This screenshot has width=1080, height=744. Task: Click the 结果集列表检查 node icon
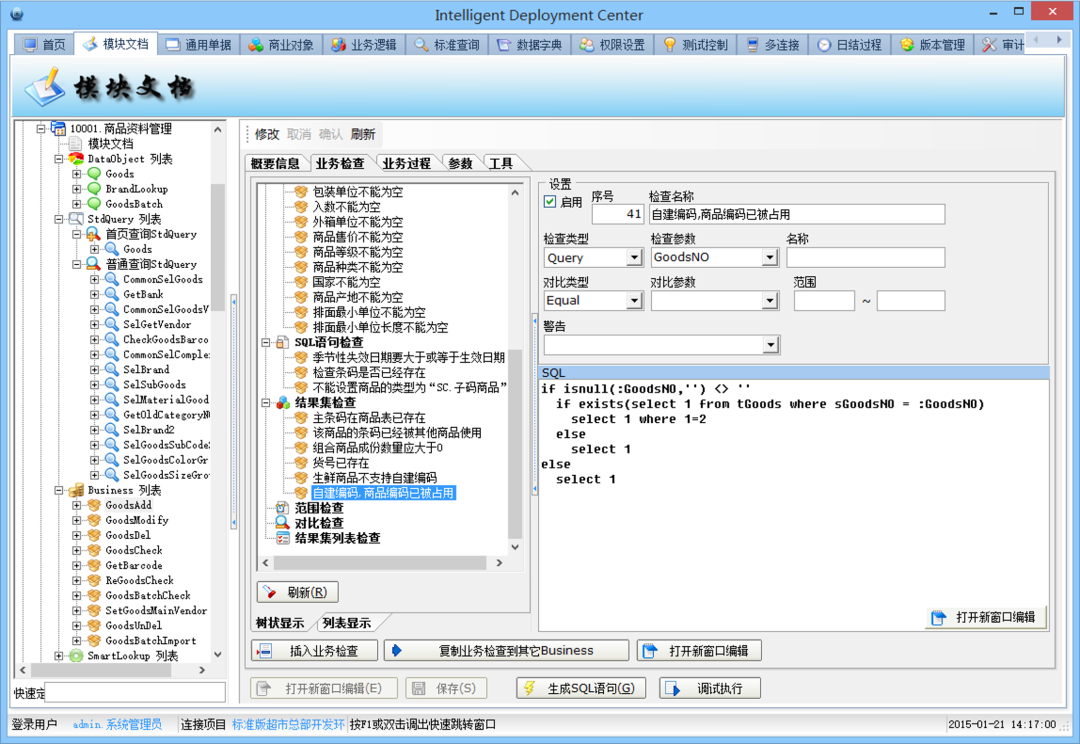pos(282,539)
